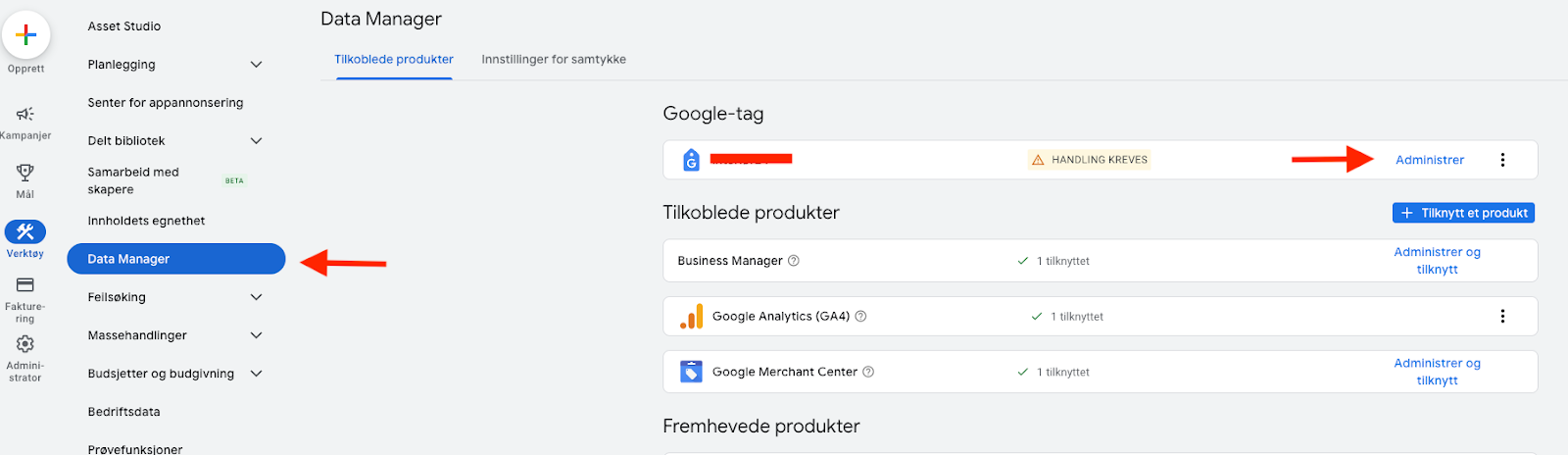Open Data Manager in sidebar
The image size is (1568, 455).
(x=176, y=259)
